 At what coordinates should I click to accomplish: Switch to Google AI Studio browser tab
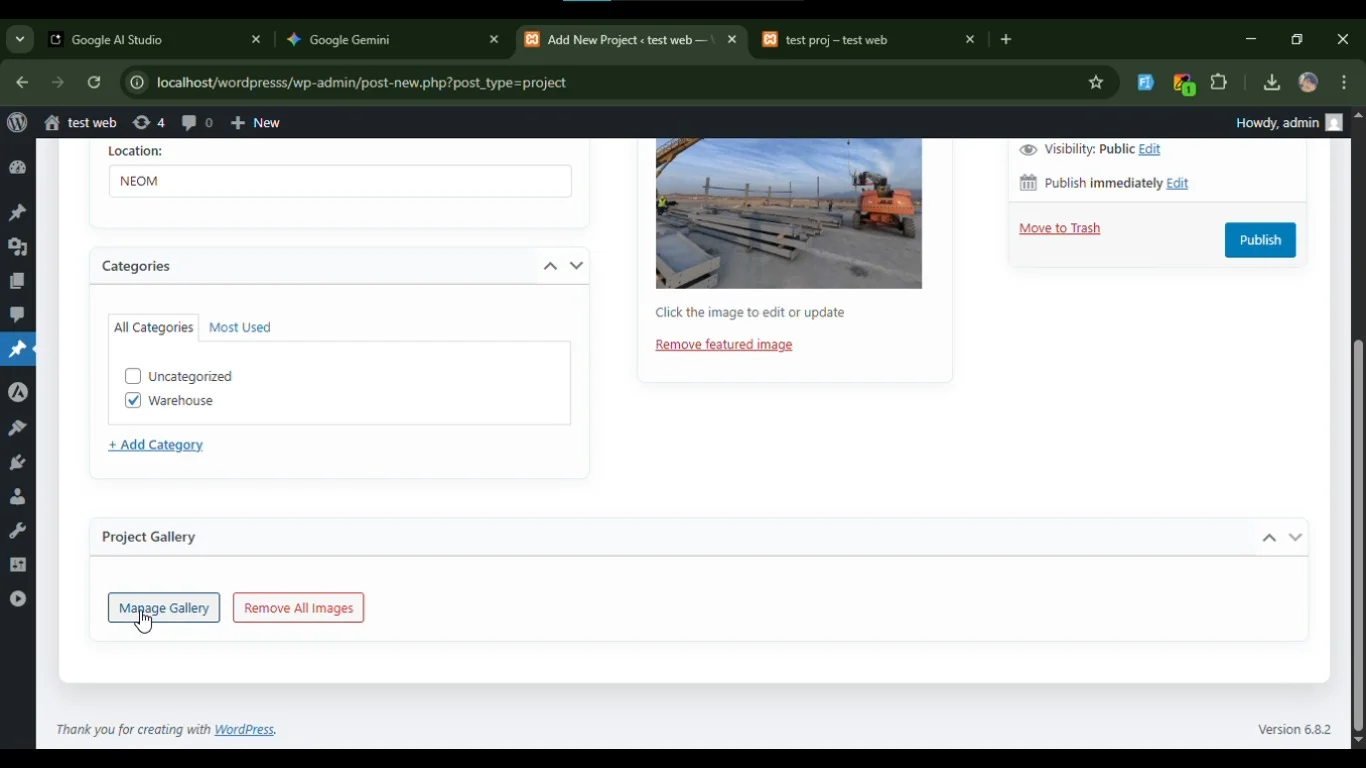click(155, 40)
